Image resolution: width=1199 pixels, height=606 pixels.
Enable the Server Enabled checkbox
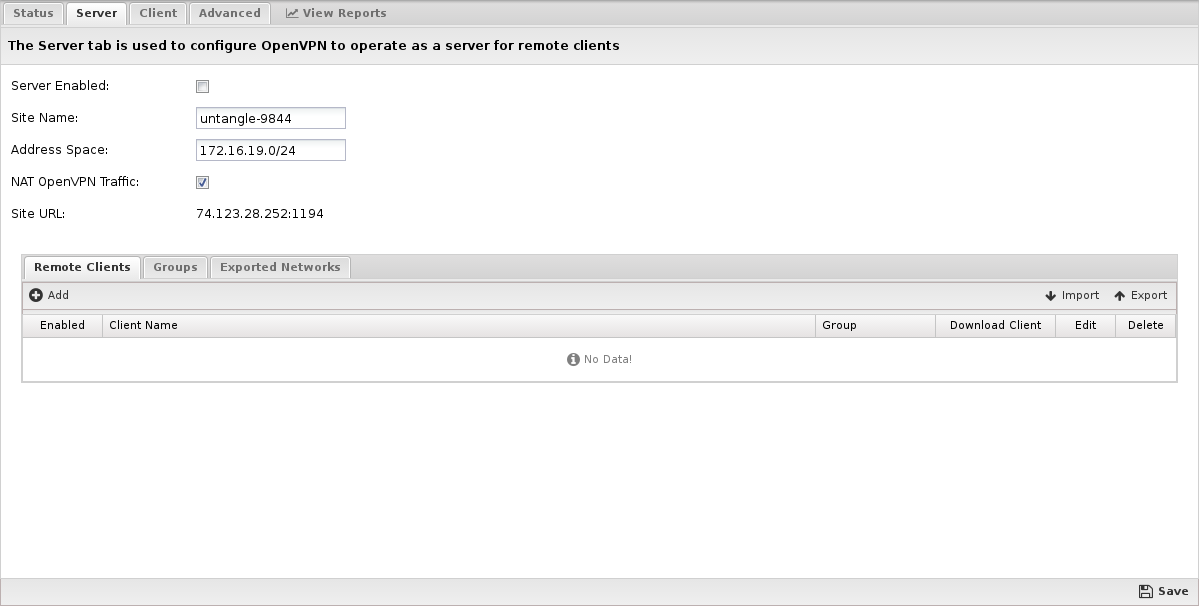203,86
